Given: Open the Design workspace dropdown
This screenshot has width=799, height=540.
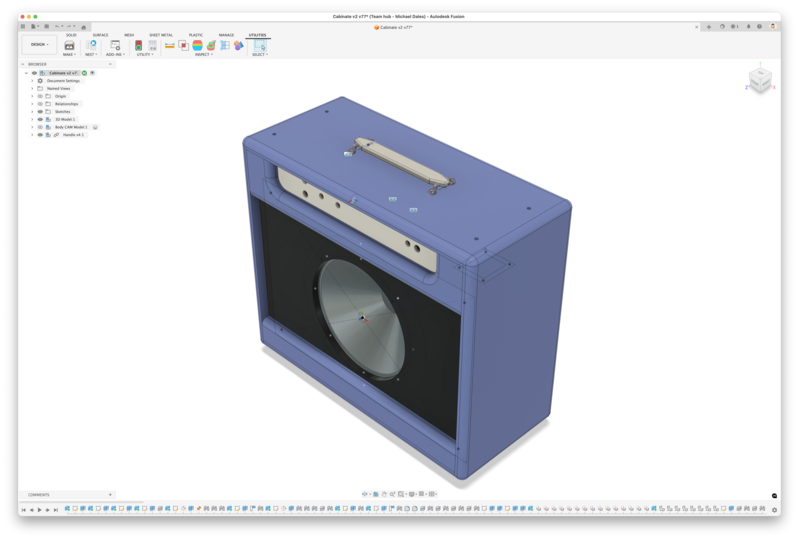Looking at the screenshot, I should pyautogui.click(x=39, y=44).
